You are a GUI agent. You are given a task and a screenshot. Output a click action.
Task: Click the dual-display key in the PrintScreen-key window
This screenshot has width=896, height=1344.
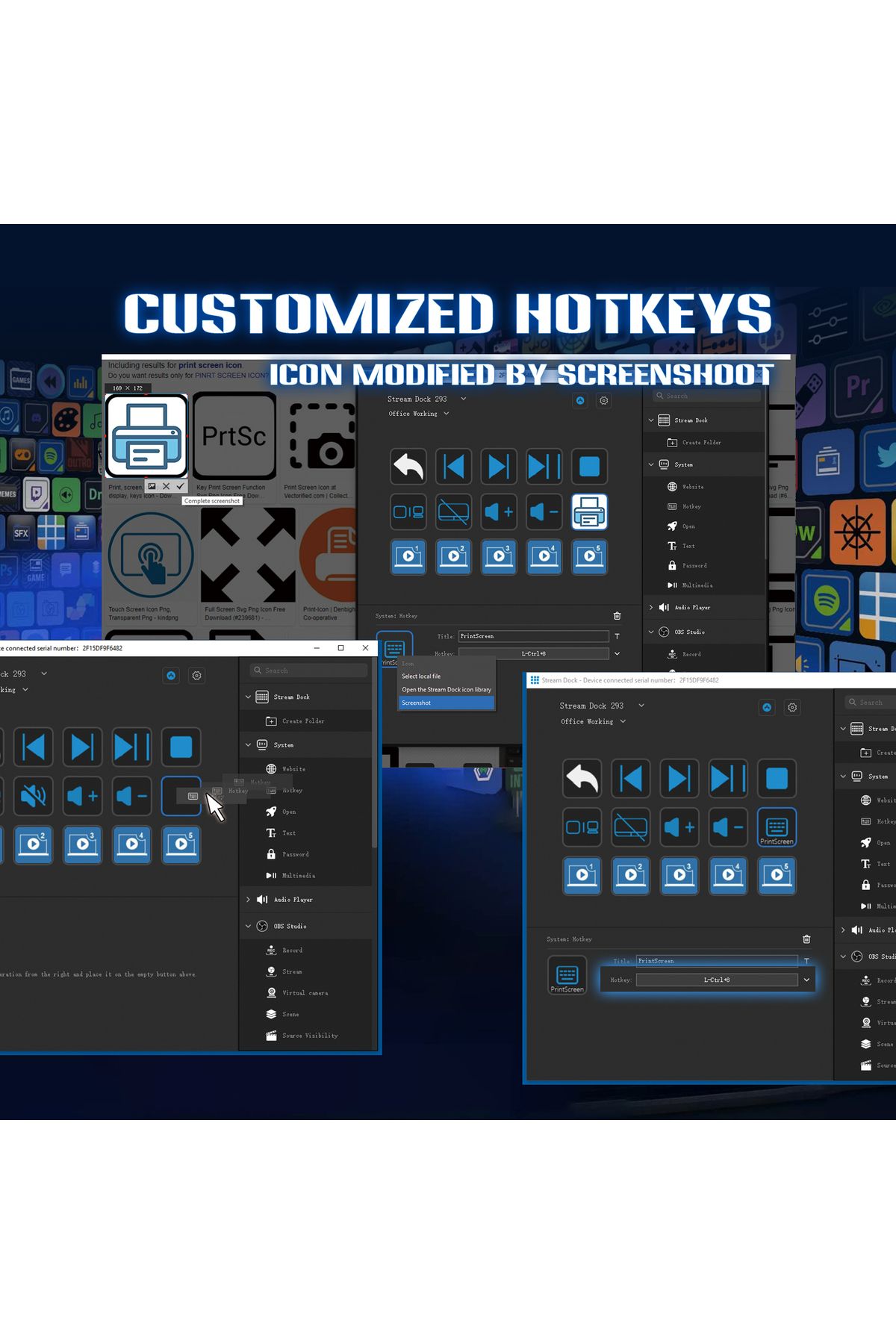[x=582, y=827]
